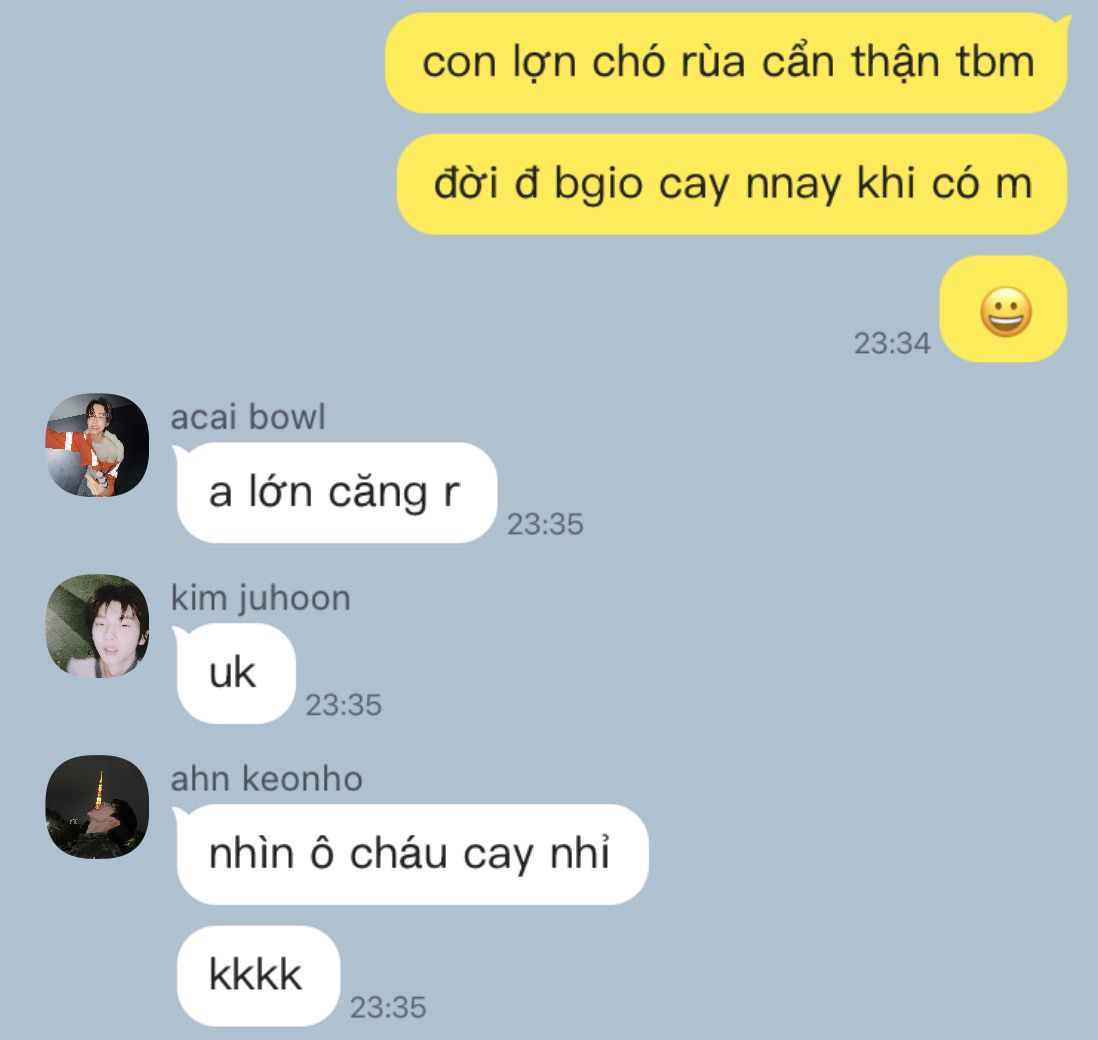Tap ahn keonho's avatar with tower
The width and height of the screenshot is (1098, 1040).
[97, 807]
